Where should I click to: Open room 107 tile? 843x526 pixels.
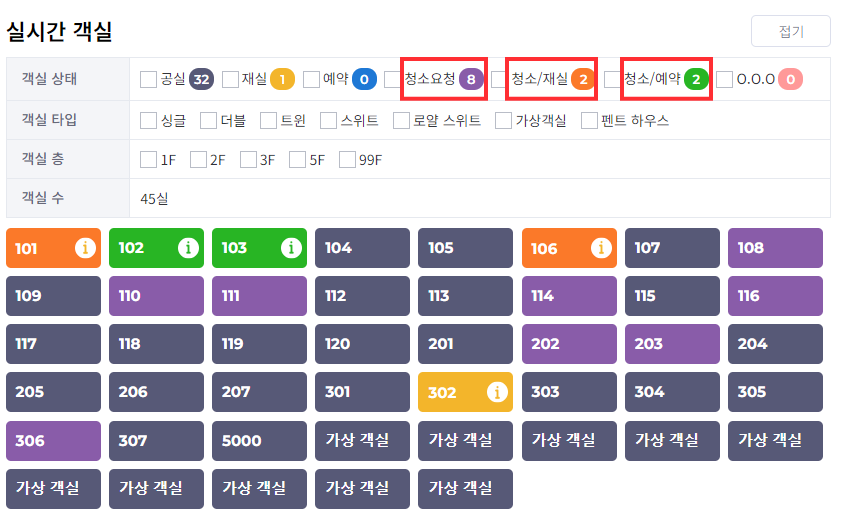[x=672, y=248]
